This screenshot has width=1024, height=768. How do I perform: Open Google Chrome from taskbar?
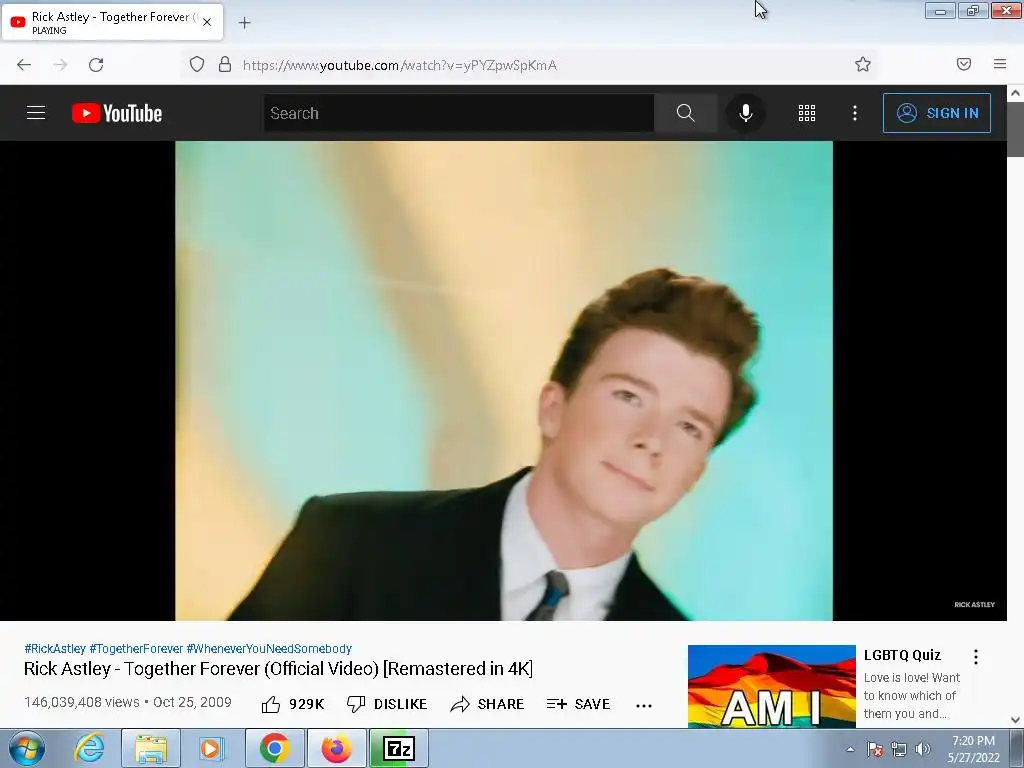[x=275, y=748]
